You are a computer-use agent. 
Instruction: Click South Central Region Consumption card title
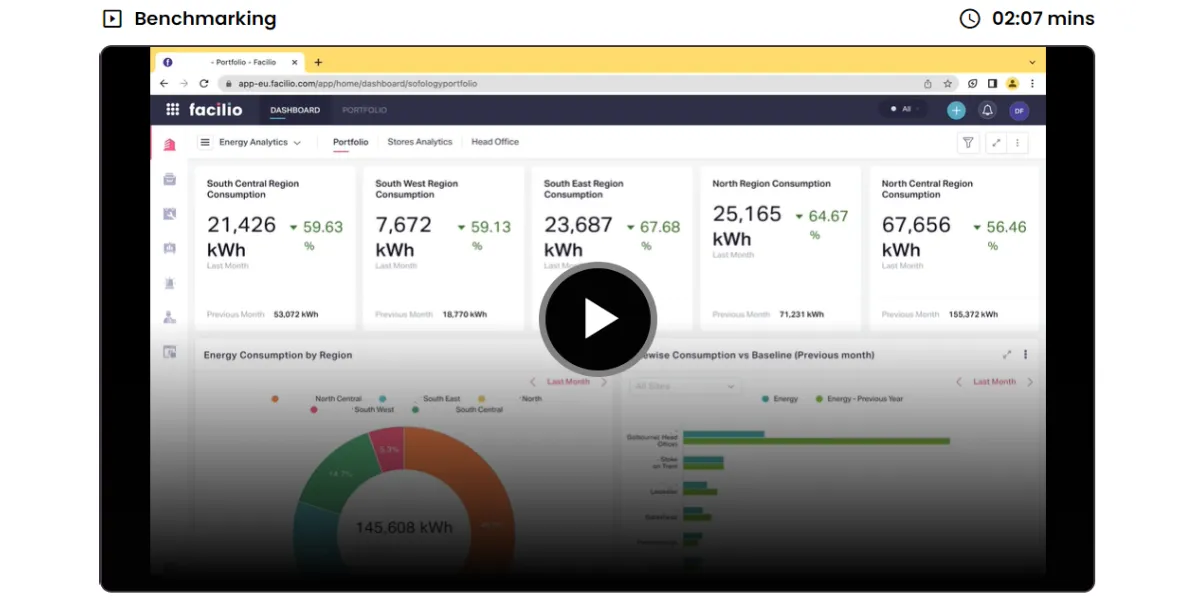pos(253,189)
